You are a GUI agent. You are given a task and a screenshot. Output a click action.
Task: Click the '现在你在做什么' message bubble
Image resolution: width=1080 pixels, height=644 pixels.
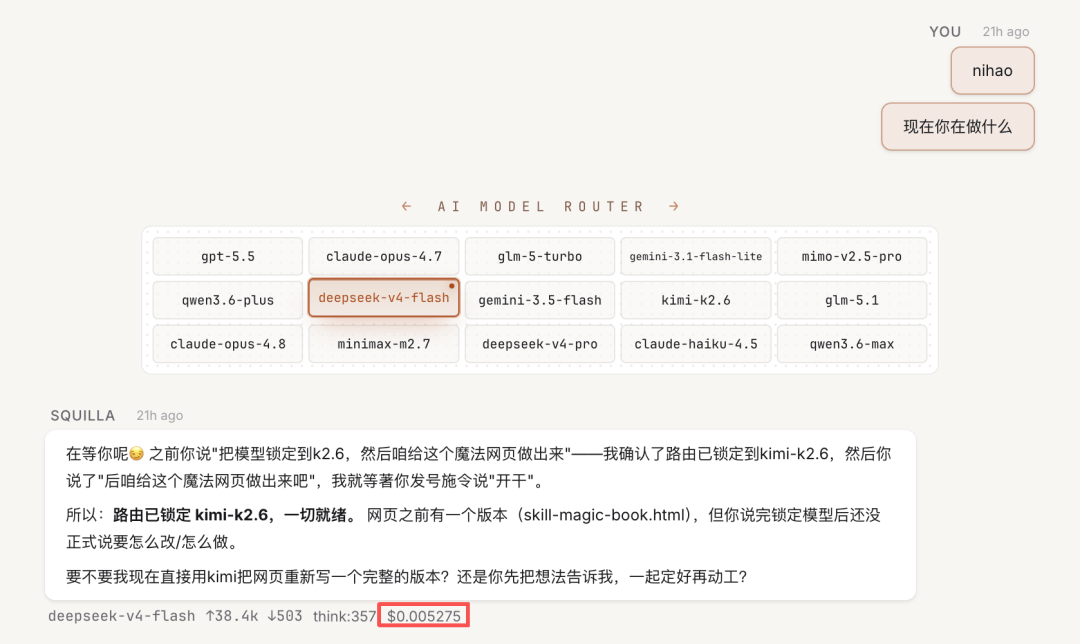957,127
